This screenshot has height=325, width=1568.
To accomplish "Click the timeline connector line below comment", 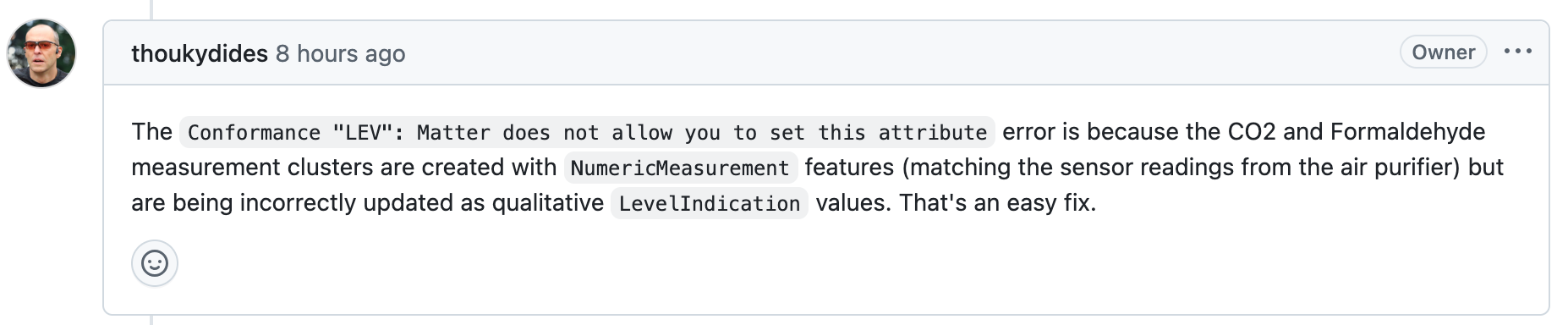I will pyautogui.click(x=151, y=321).
